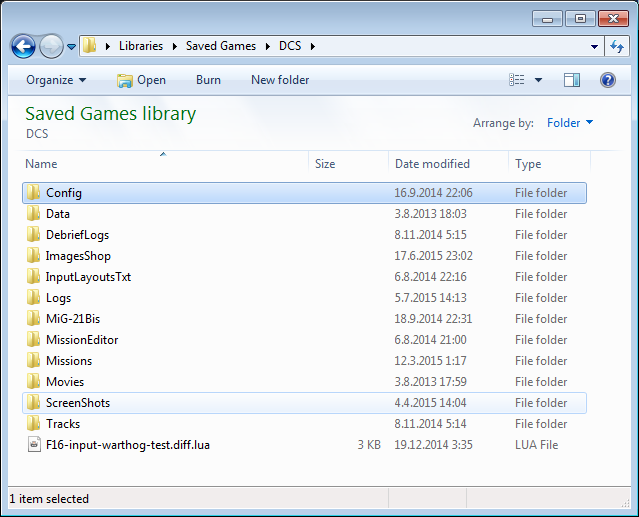The height and width of the screenshot is (517, 639).
Task: Open the recent pages dropdown arrow
Action: (x=71, y=47)
